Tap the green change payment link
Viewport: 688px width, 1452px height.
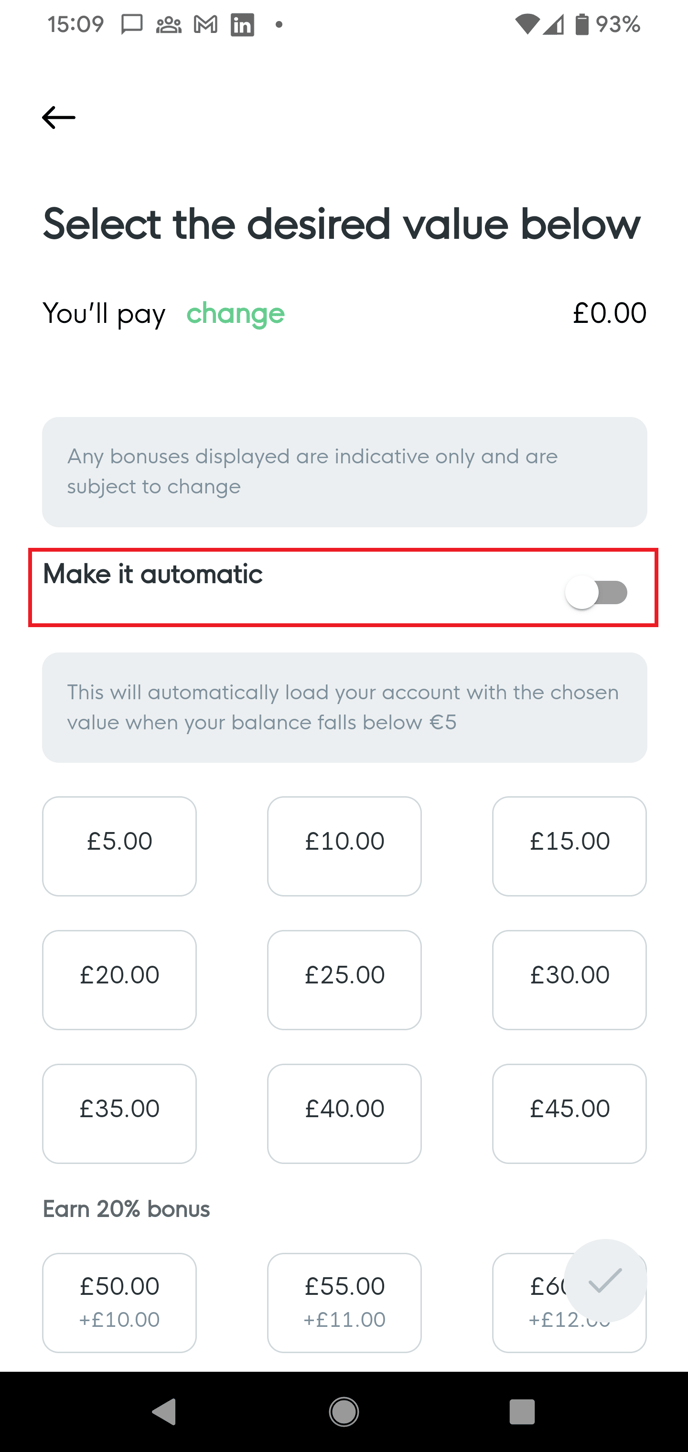(x=235, y=314)
